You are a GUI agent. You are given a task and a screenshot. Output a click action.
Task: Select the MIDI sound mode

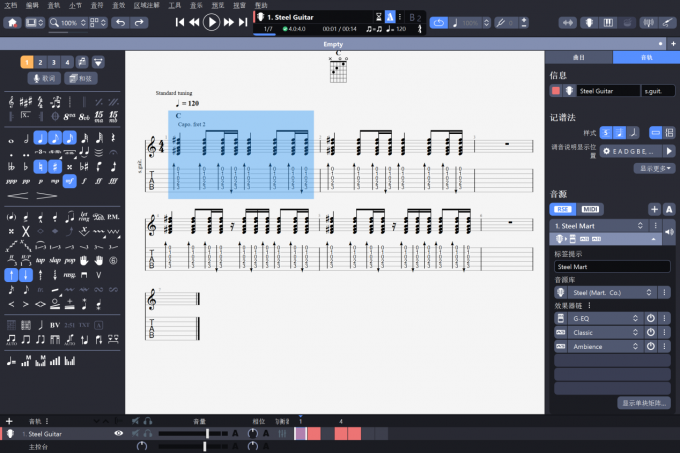(x=590, y=208)
